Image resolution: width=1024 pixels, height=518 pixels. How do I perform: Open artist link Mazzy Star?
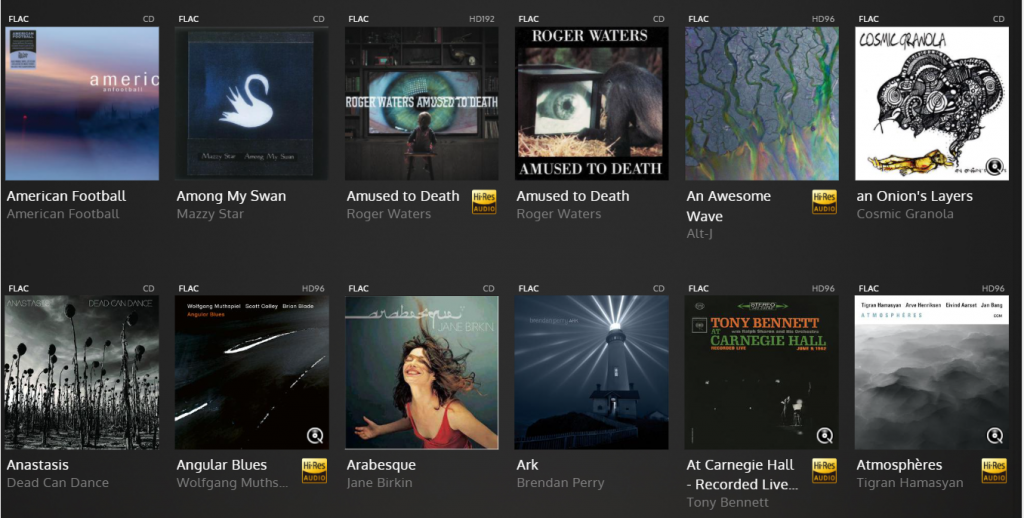coord(210,214)
